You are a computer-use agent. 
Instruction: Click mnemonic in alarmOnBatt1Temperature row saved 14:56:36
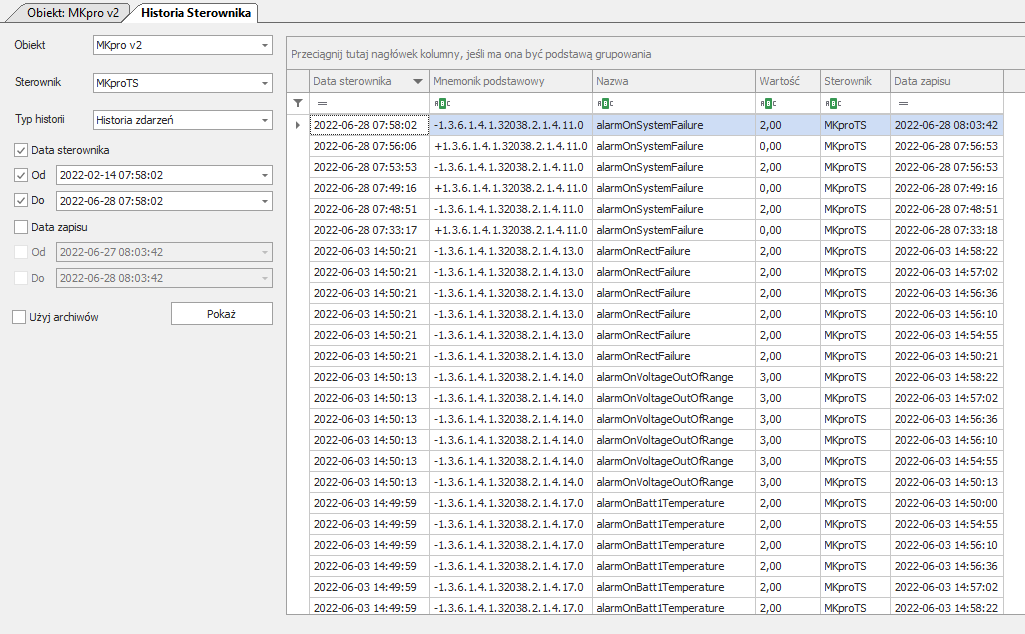[511, 566]
